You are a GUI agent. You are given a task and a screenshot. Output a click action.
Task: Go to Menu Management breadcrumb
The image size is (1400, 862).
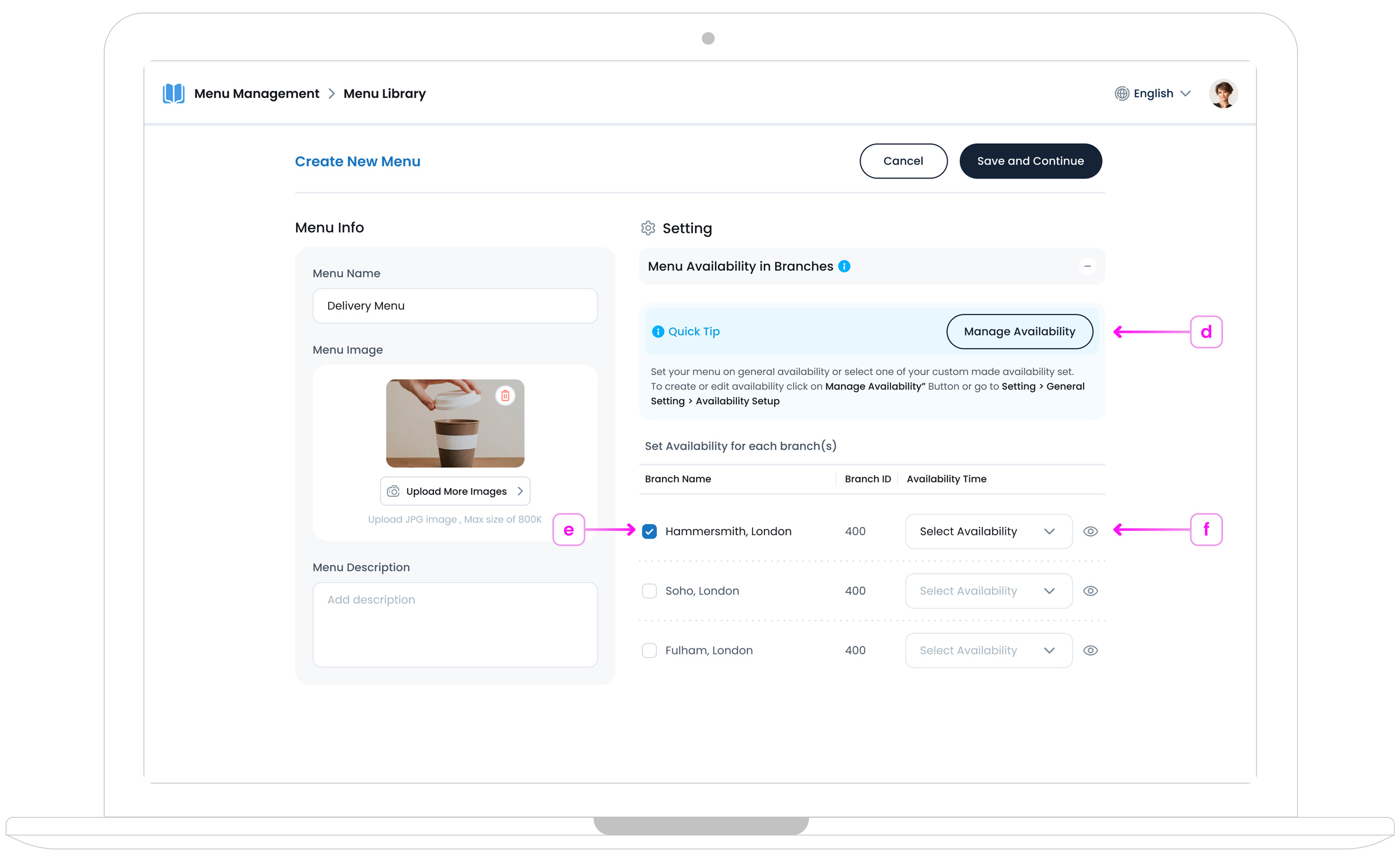tap(256, 93)
